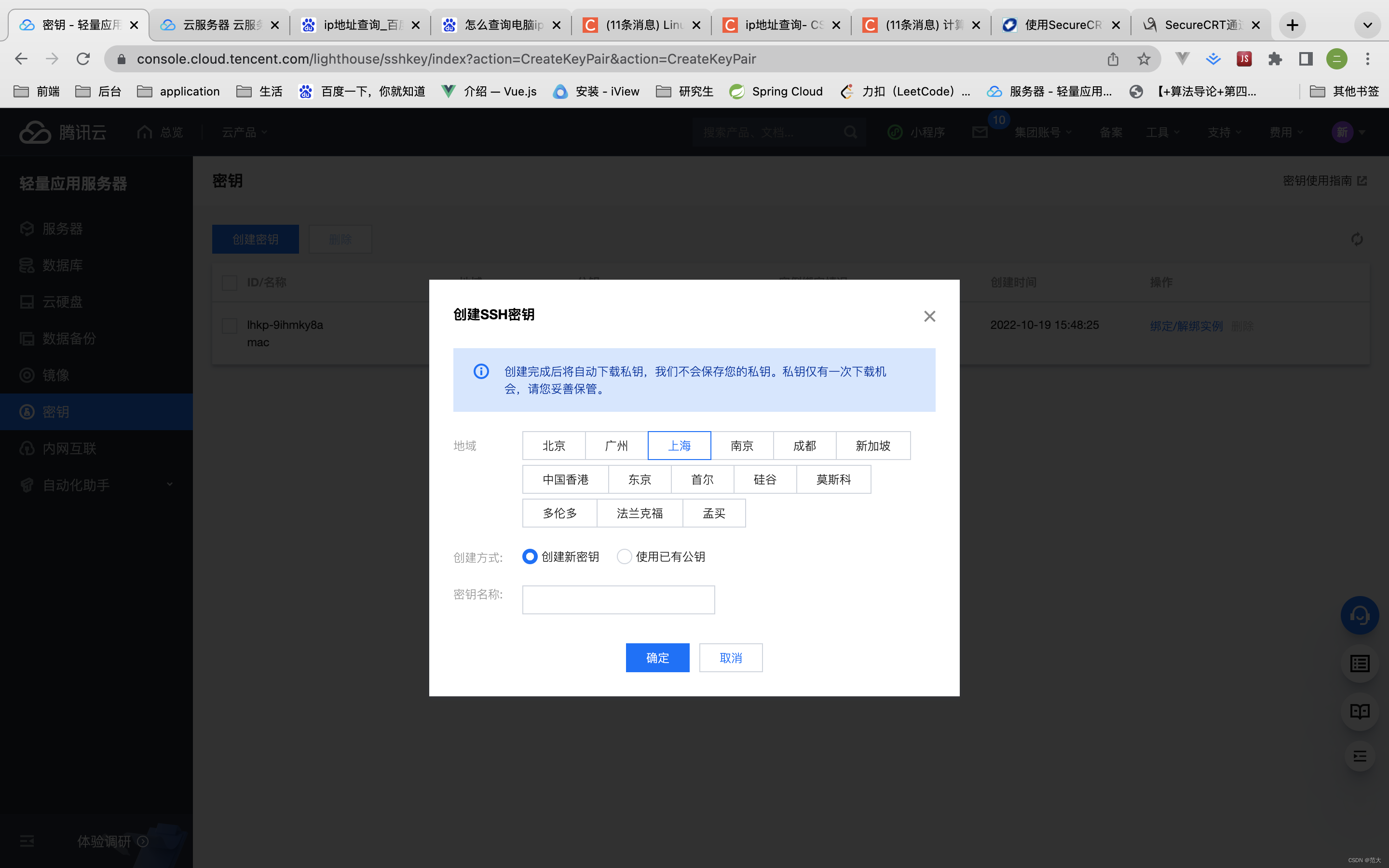Choose 中国香港 region option
1389x868 pixels.
(565, 479)
